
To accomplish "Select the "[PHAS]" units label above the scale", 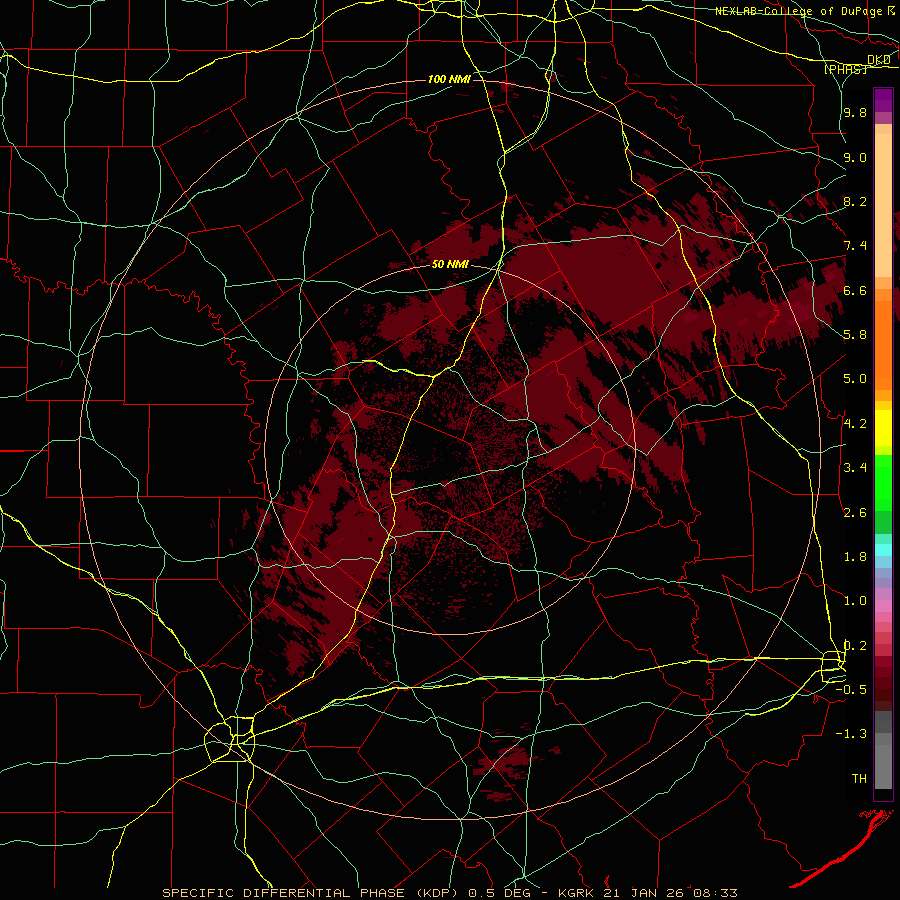I will 845,69.
